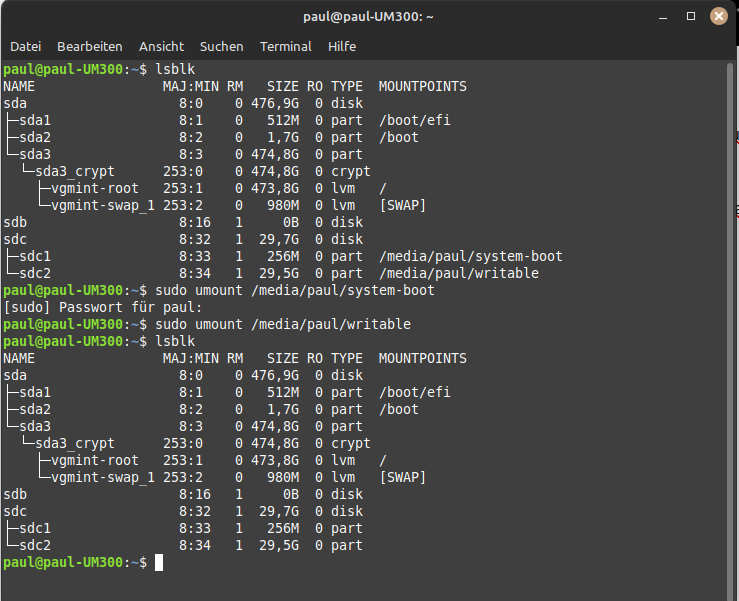Open the Ansicht menu
739x601 pixels.
(x=161, y=47)
